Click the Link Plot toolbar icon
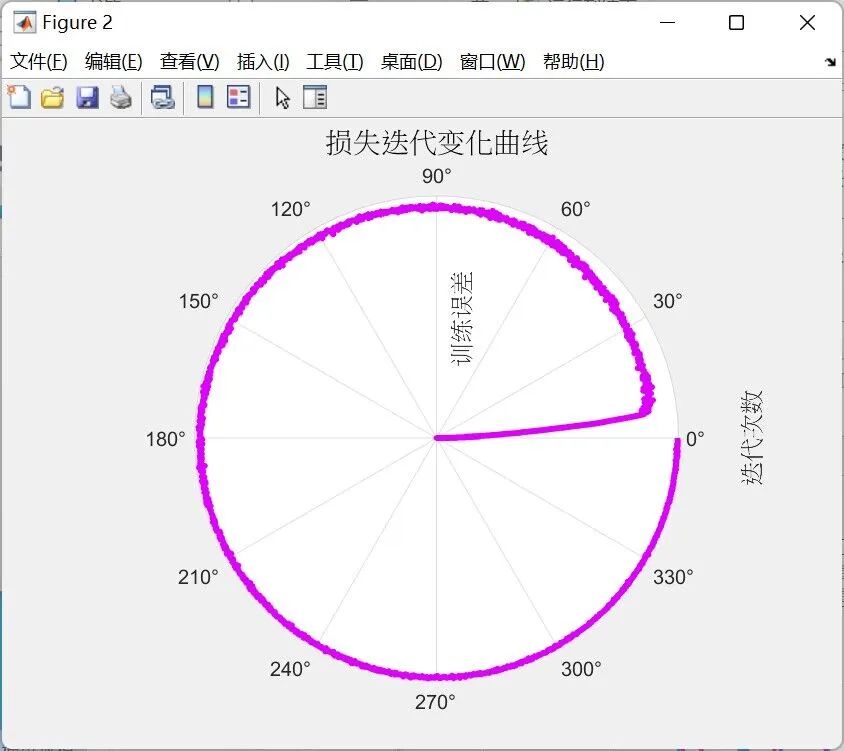This screenshot has width=844, height=751. pyautogui.click(x=163, y=97)
